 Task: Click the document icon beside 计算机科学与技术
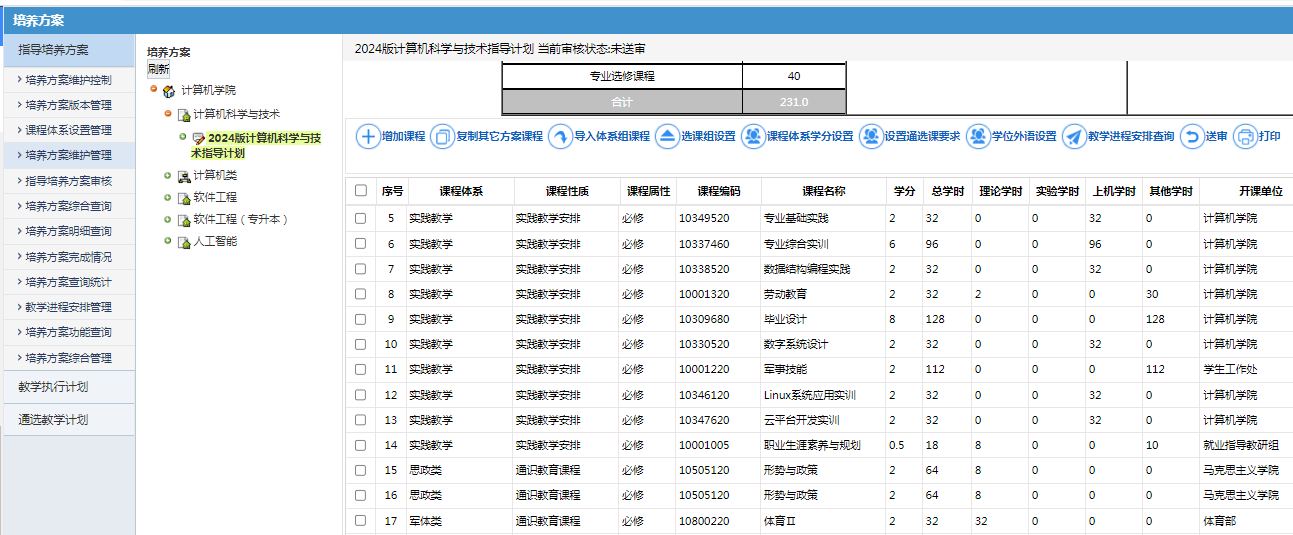pos(184,114)
